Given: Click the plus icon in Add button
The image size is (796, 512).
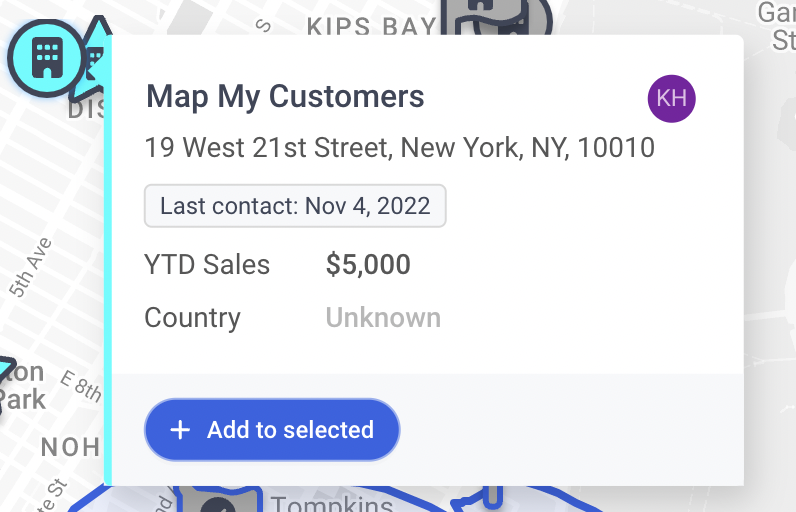Looking at the screenshot, I should (x=180, y=430).
